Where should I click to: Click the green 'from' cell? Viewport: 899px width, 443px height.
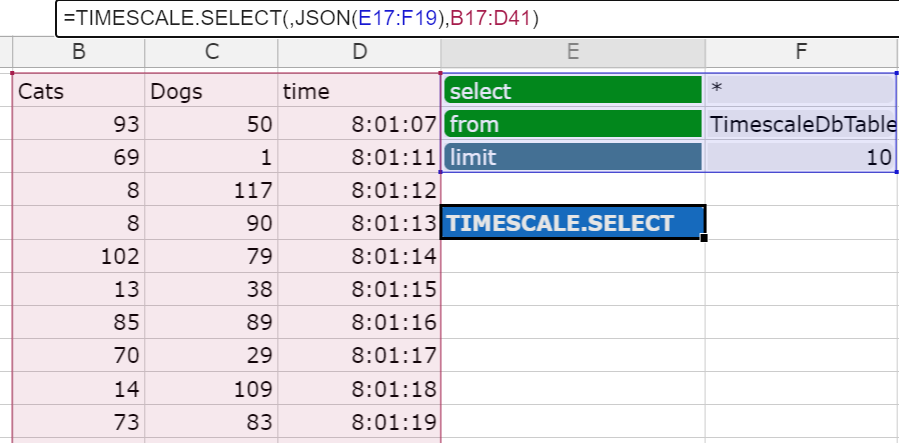(573, 124)
